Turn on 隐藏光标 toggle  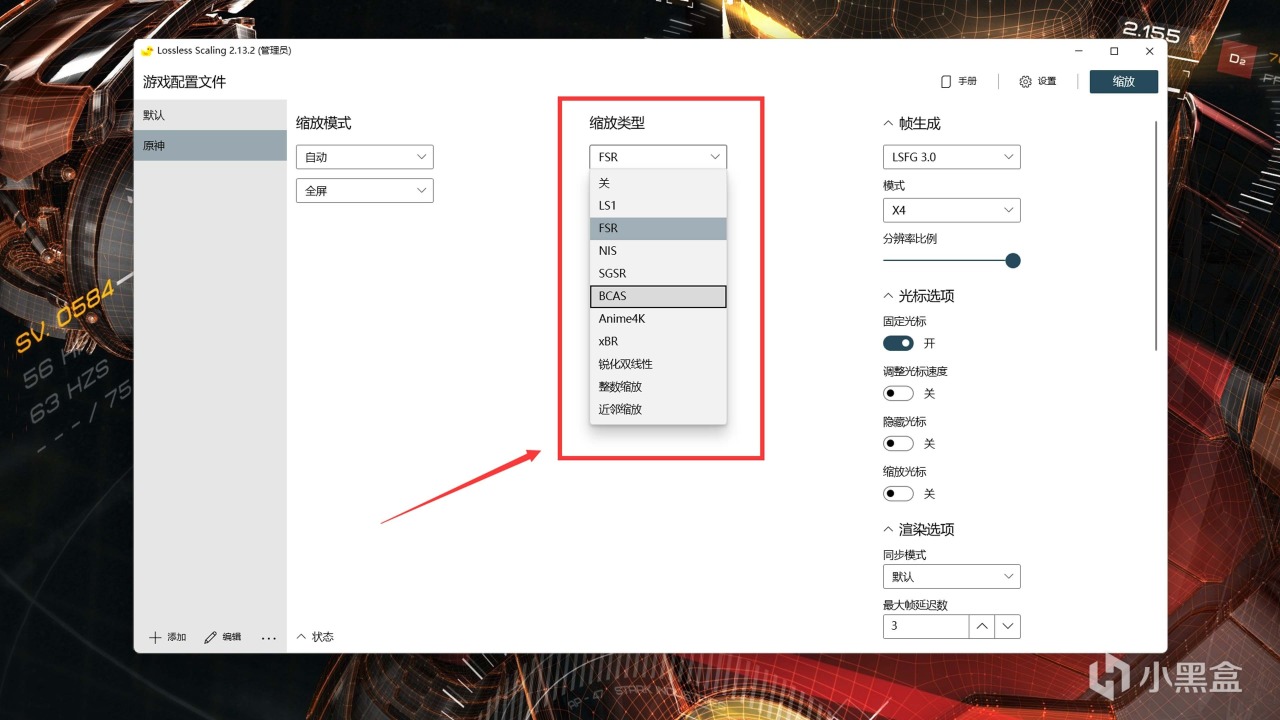click(898, 443)
